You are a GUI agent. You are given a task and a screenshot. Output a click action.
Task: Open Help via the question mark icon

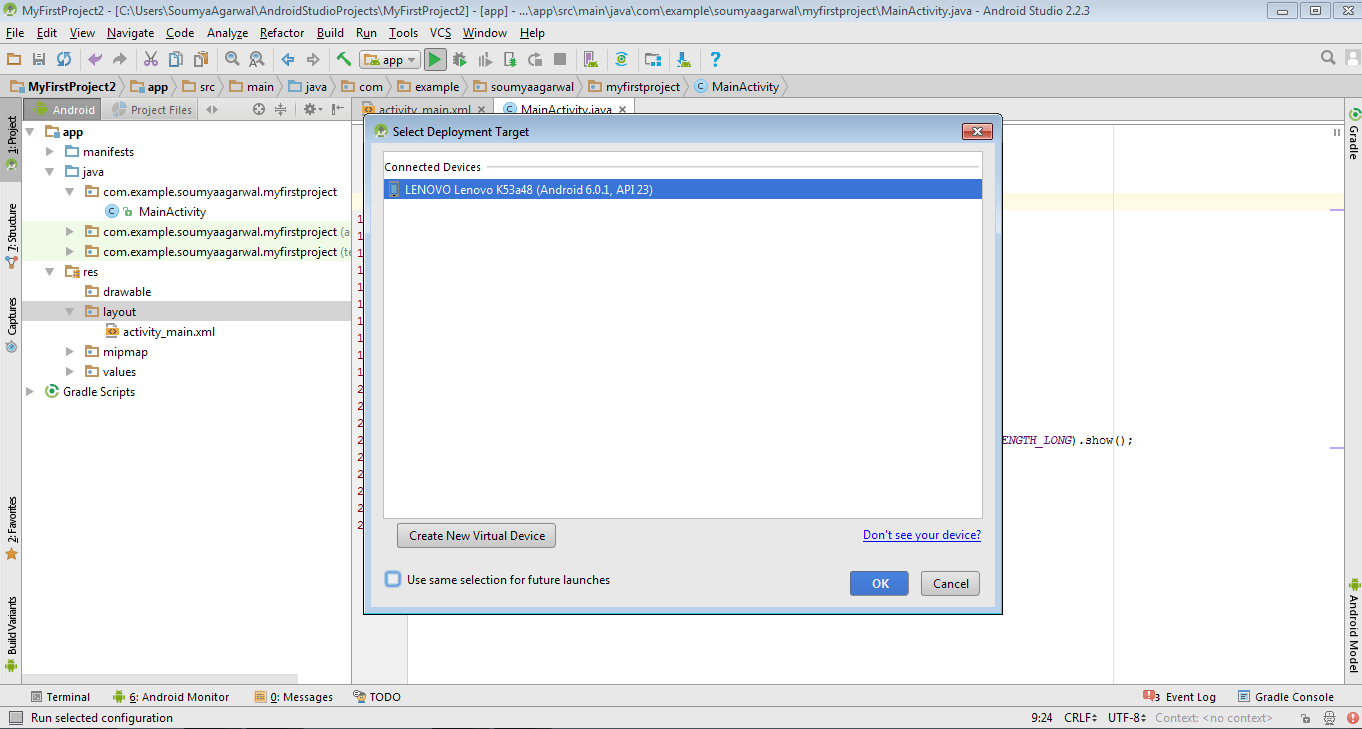[715, 59]
